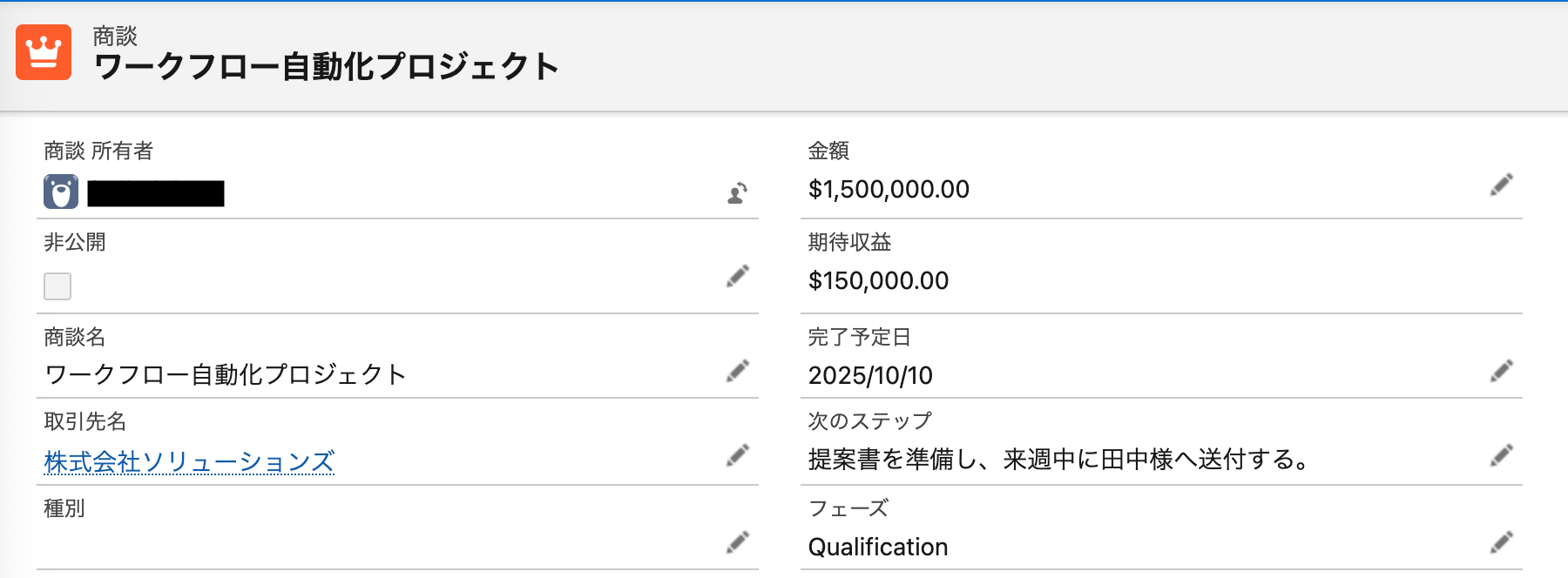Viewport: 1568px width, 578px height.
Task: Click the change owner icon
Action: [737, 192]
